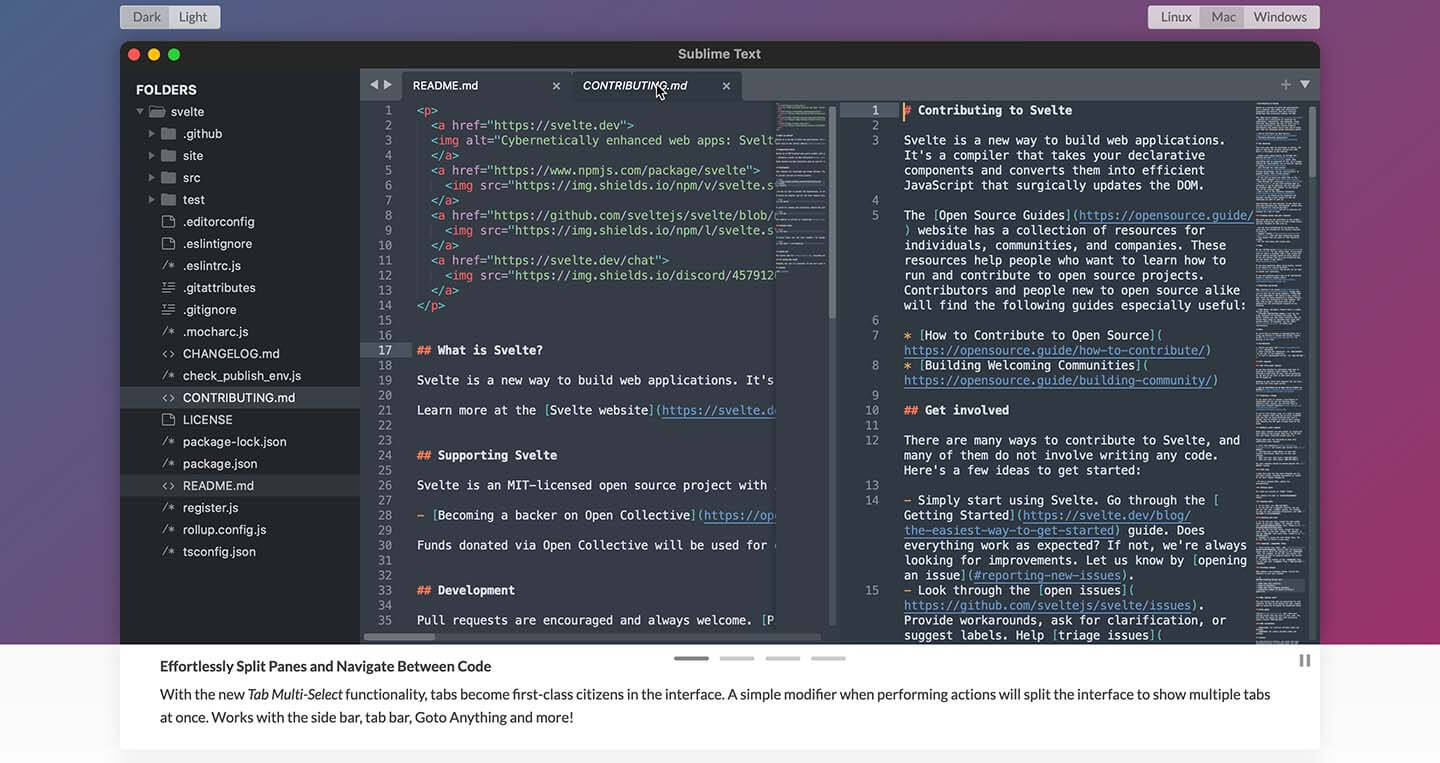Click the LICENSE file icon
This screenshot has width=1440, height=763.
pyautogui.click(x=168, y=420)
